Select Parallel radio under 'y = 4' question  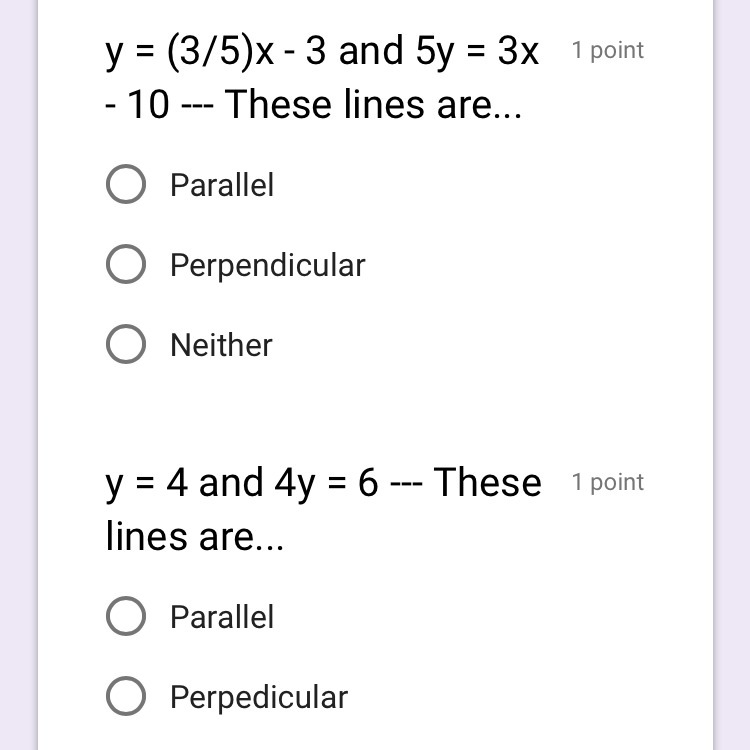[x=126, y=617]
